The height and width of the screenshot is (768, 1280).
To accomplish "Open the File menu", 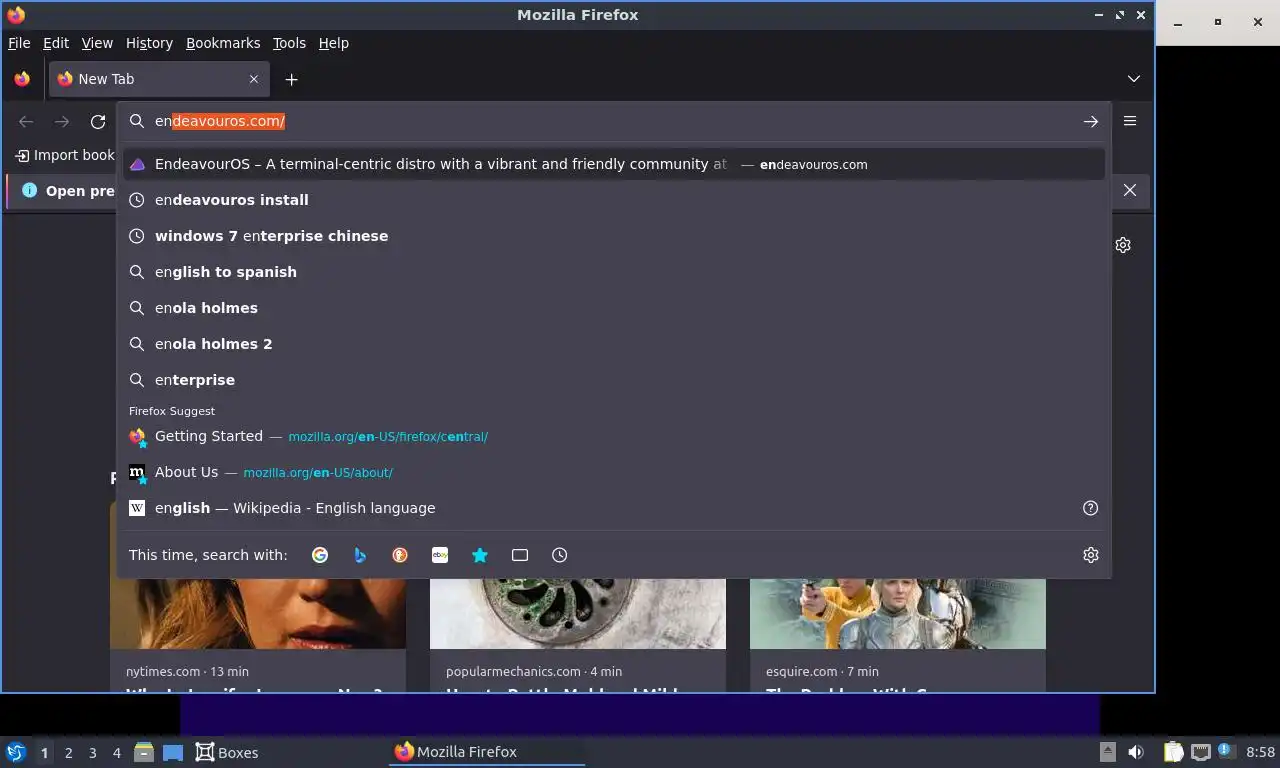I will pyautogui.click(x=19, y=43).
